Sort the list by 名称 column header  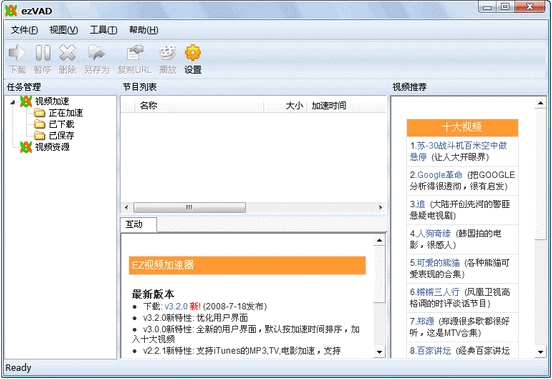pos(199,106)
